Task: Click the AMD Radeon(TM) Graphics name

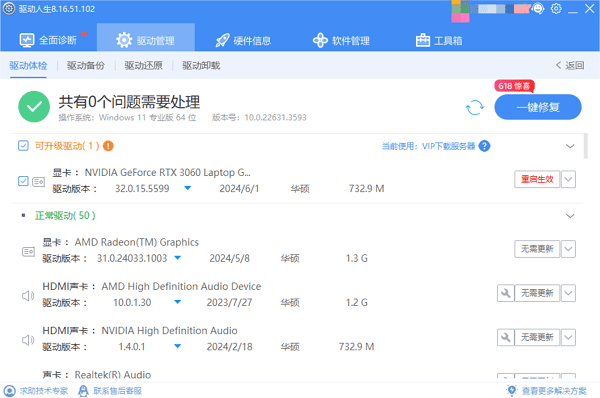Action: coord(137,242)
